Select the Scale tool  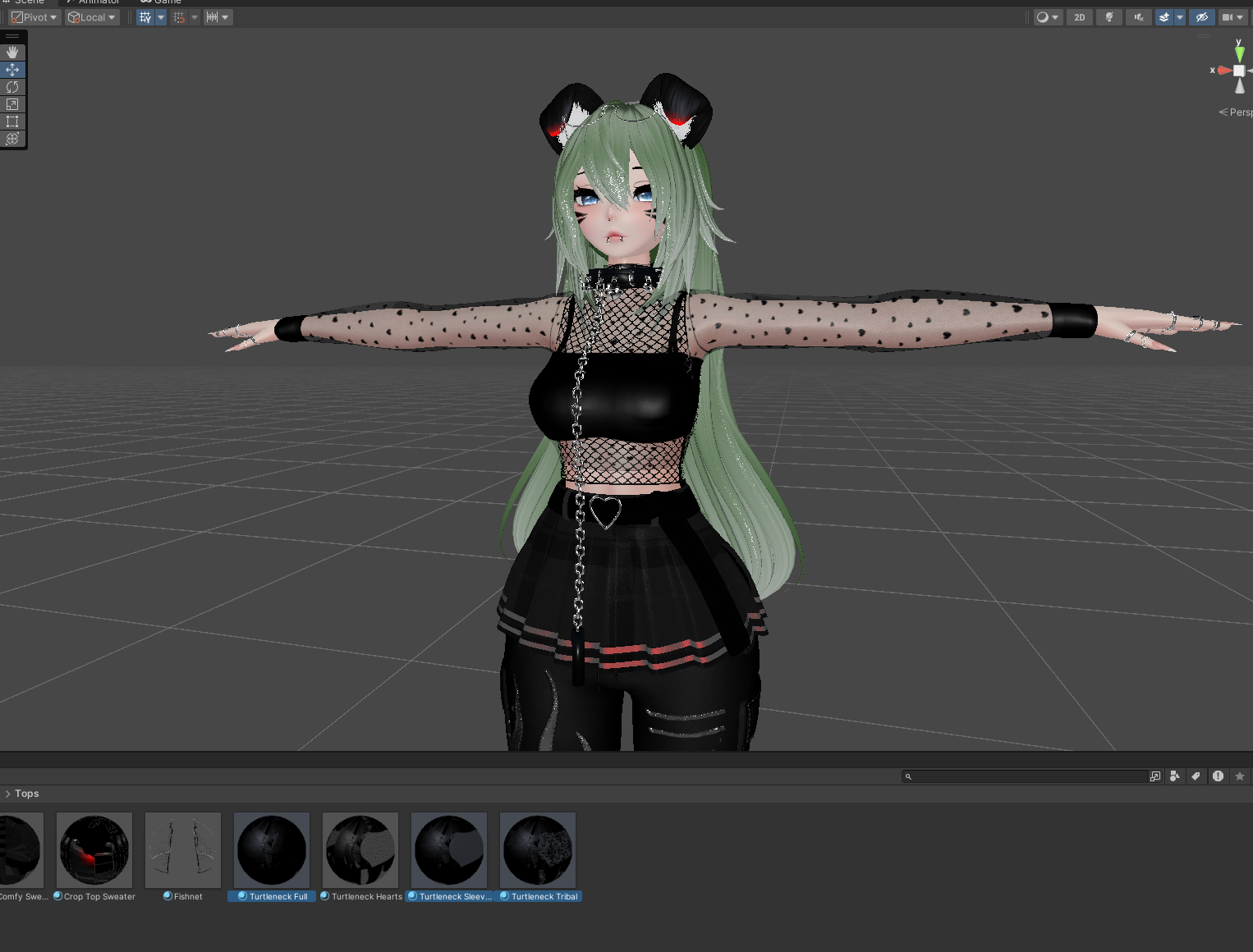pyautogui.click(x=12, y=104)
